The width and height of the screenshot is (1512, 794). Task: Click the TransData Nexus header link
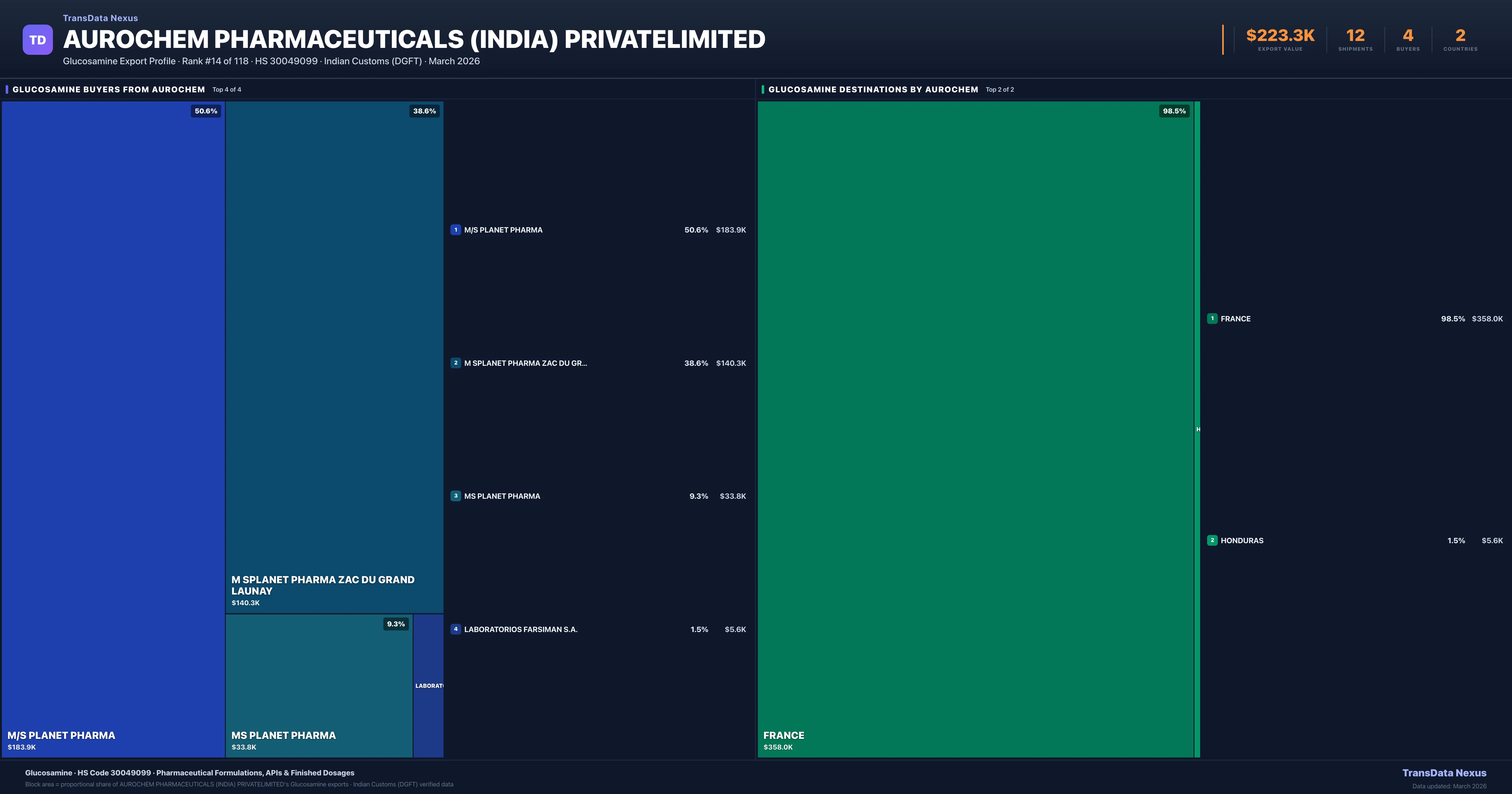100,18
